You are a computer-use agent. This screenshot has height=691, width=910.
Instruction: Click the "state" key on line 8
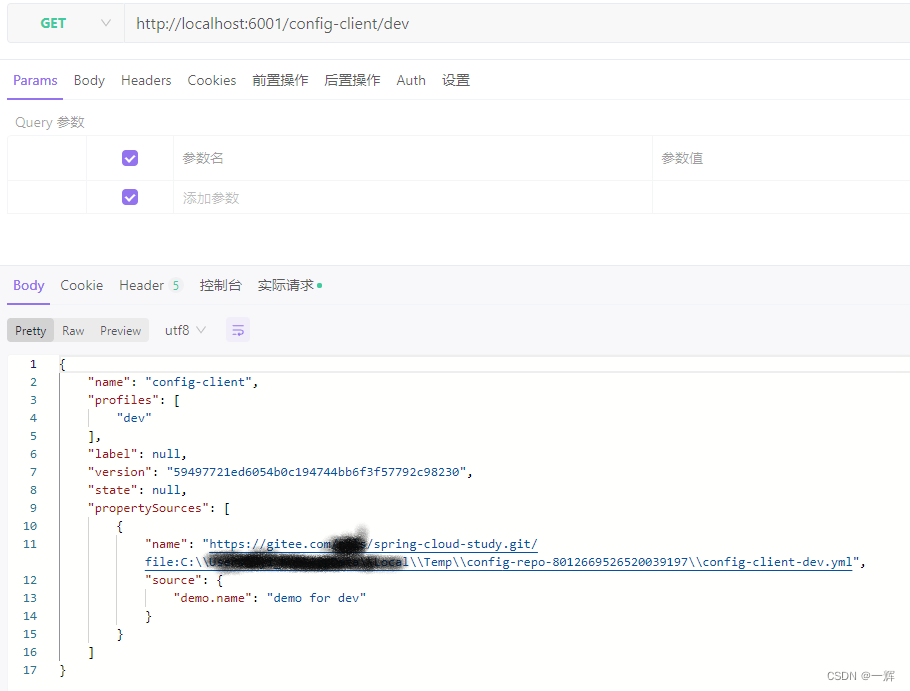(x=113, y=490)
